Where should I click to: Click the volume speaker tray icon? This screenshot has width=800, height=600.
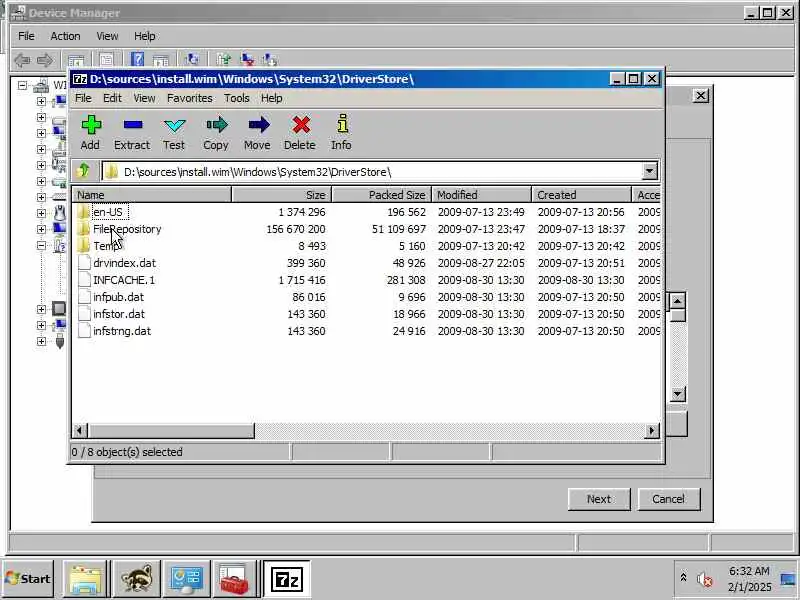click(705, 579)
